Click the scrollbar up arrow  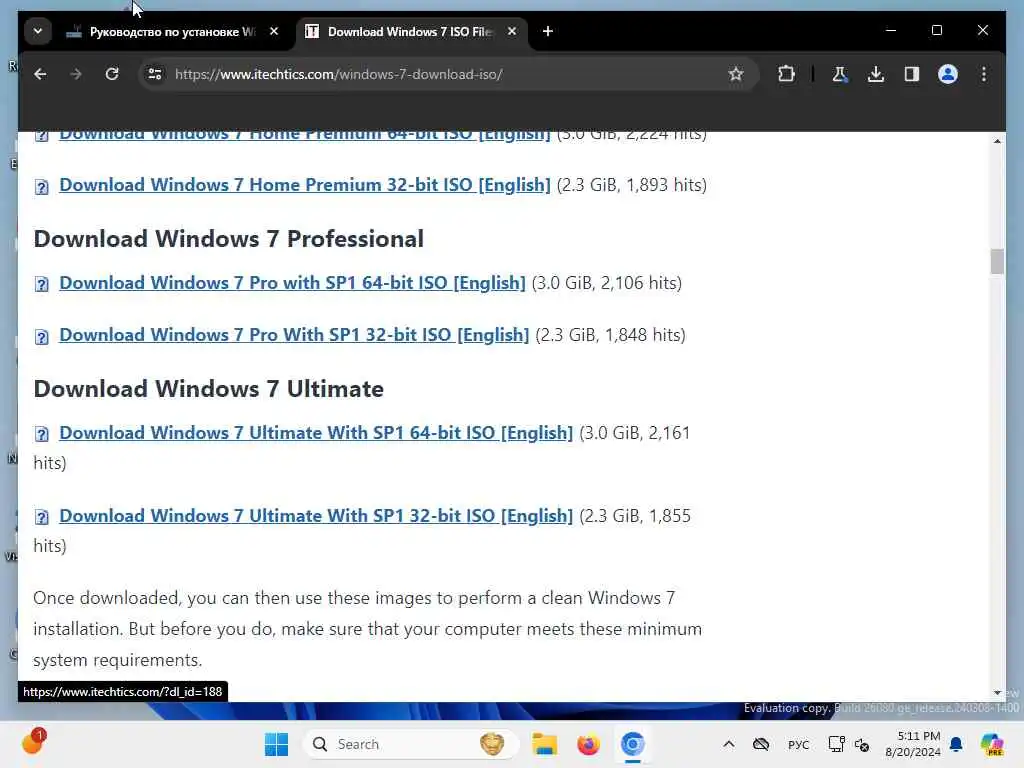coord(997,141)
